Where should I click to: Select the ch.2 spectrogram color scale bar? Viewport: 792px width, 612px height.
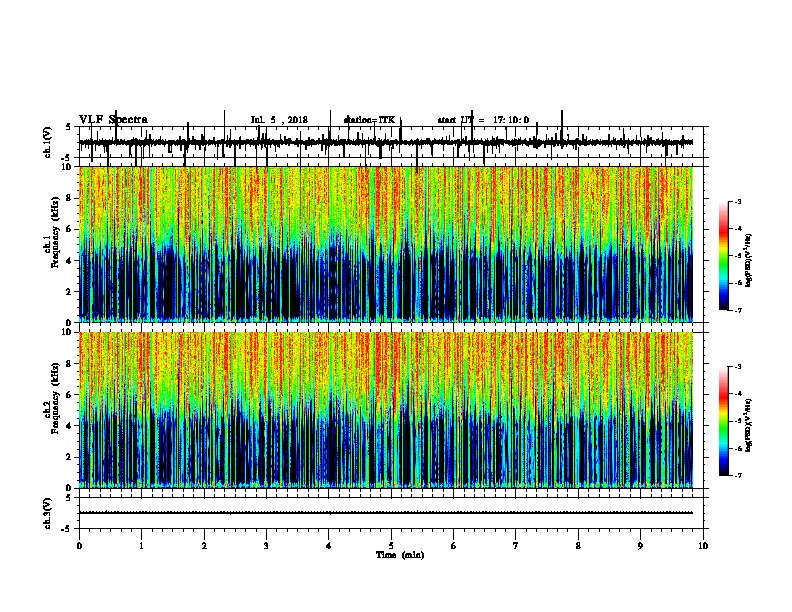pos(723,421)
